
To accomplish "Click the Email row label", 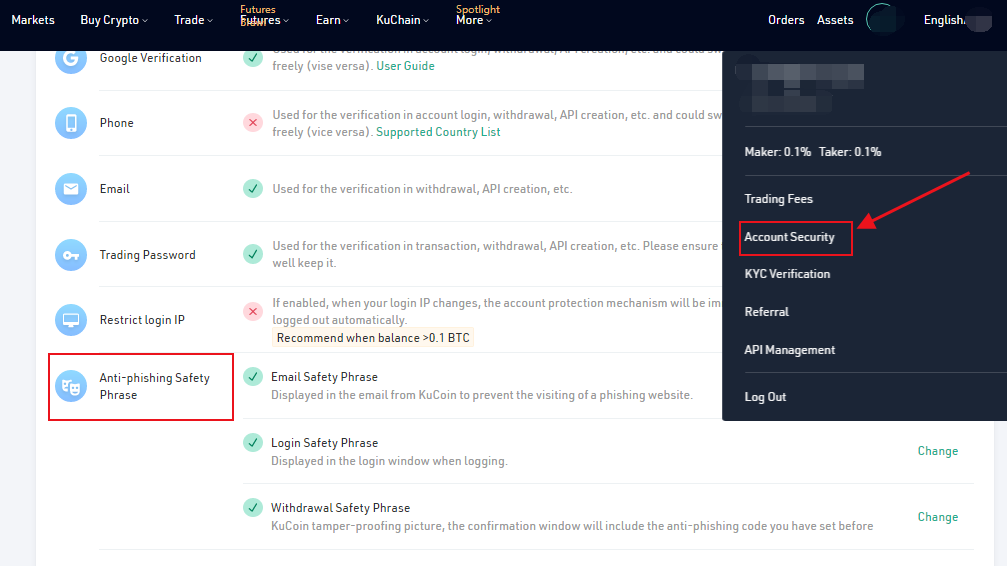I will click(x=114, y=189).
